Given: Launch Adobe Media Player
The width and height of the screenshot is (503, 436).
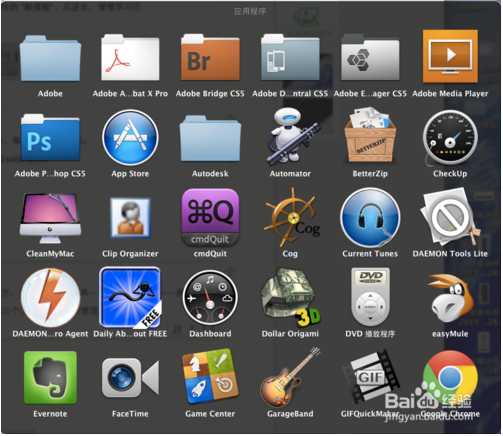Looking at the screenshot, I should 450,56.
